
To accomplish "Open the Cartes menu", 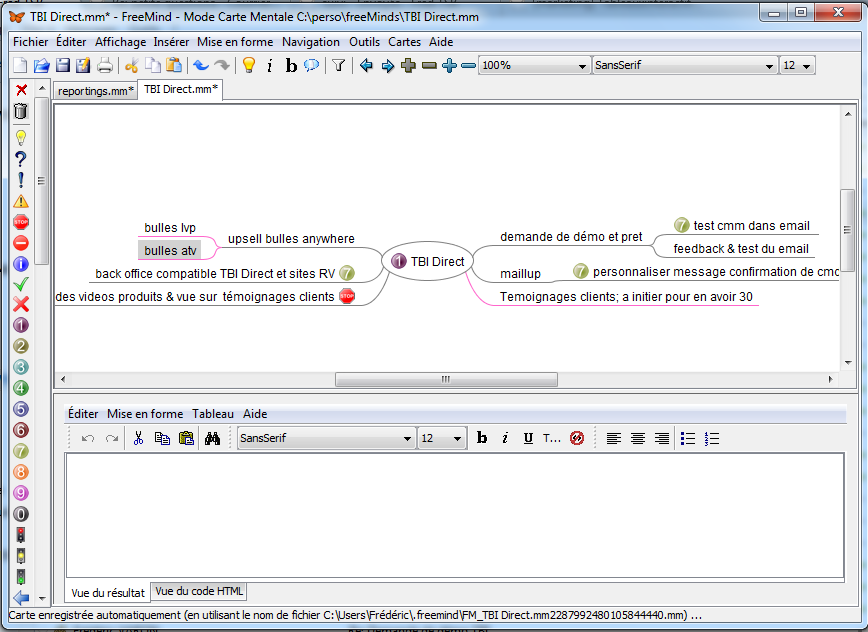I will click(x=404, y=42).
